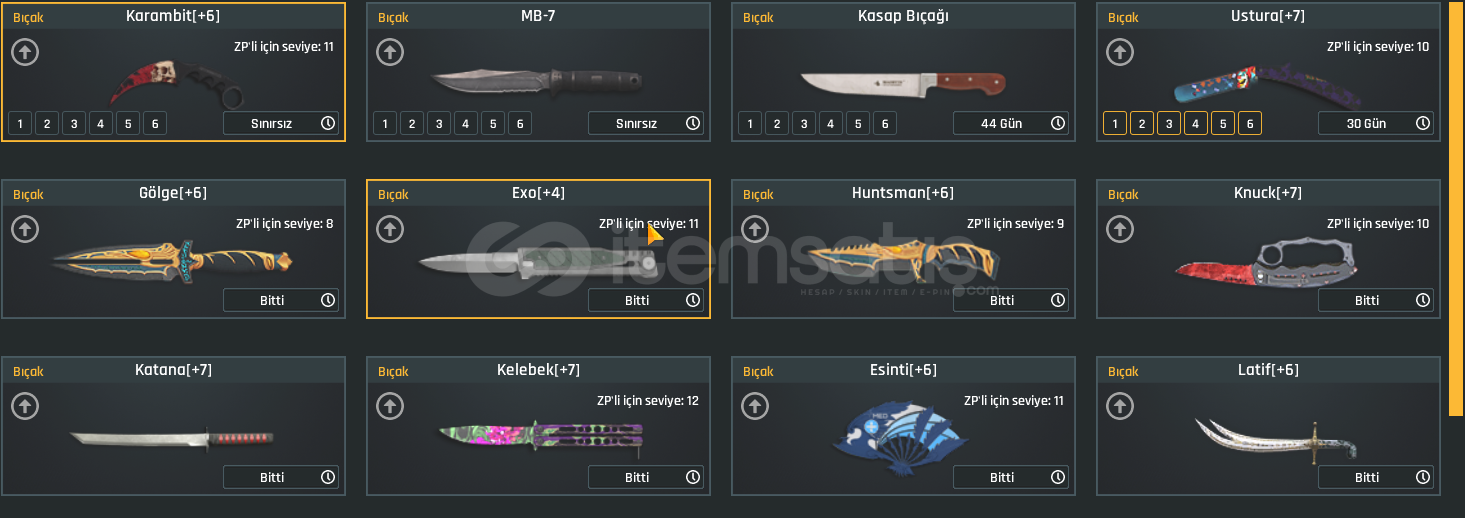Click 30 Gün duration button on Ustura
The image size is (1465, 518).
pyautogui.click(x=1376, y=123)
